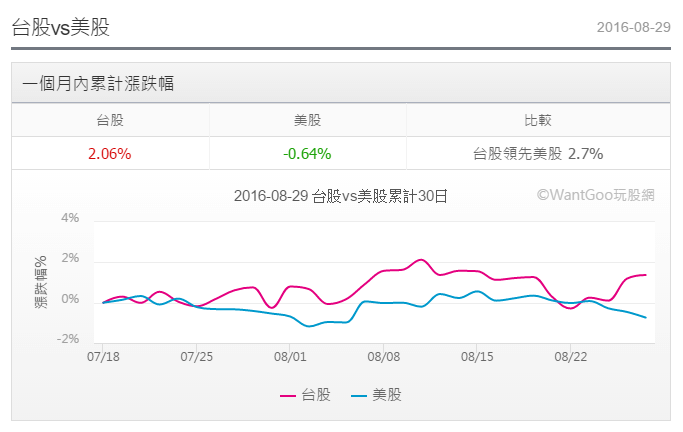Click the 台股vs美股 page title

click(x=60, y=27)
